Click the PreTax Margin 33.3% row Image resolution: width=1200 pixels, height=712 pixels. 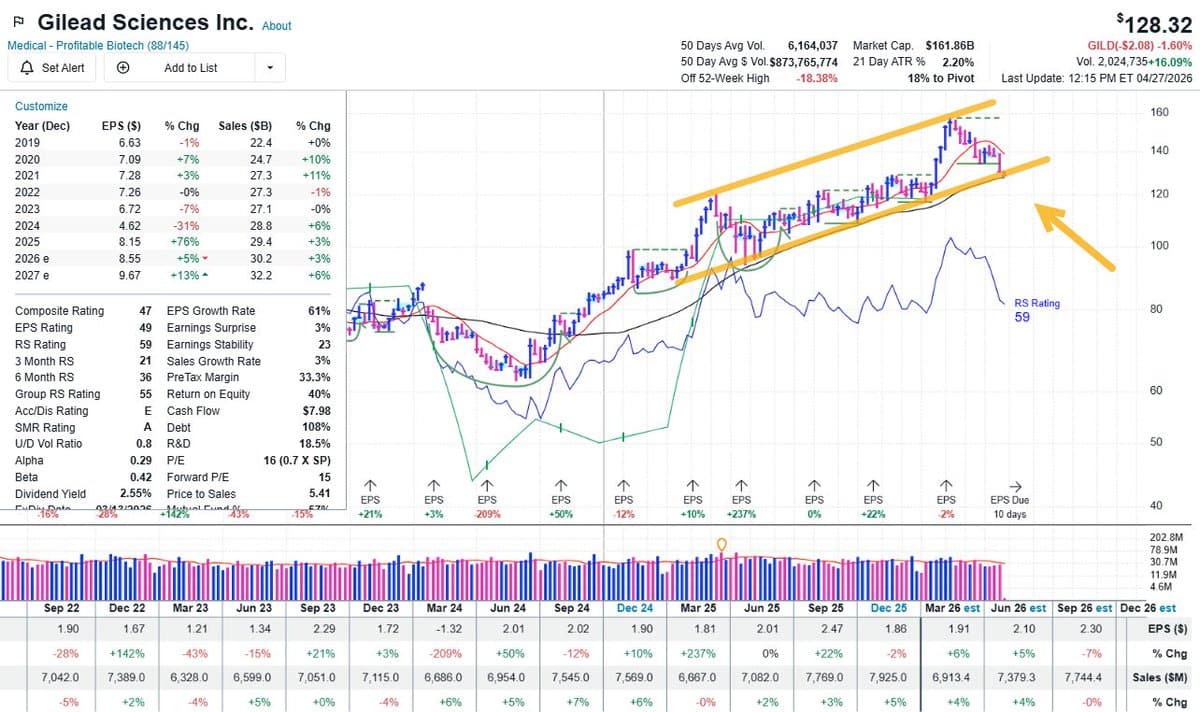(249, 377)
